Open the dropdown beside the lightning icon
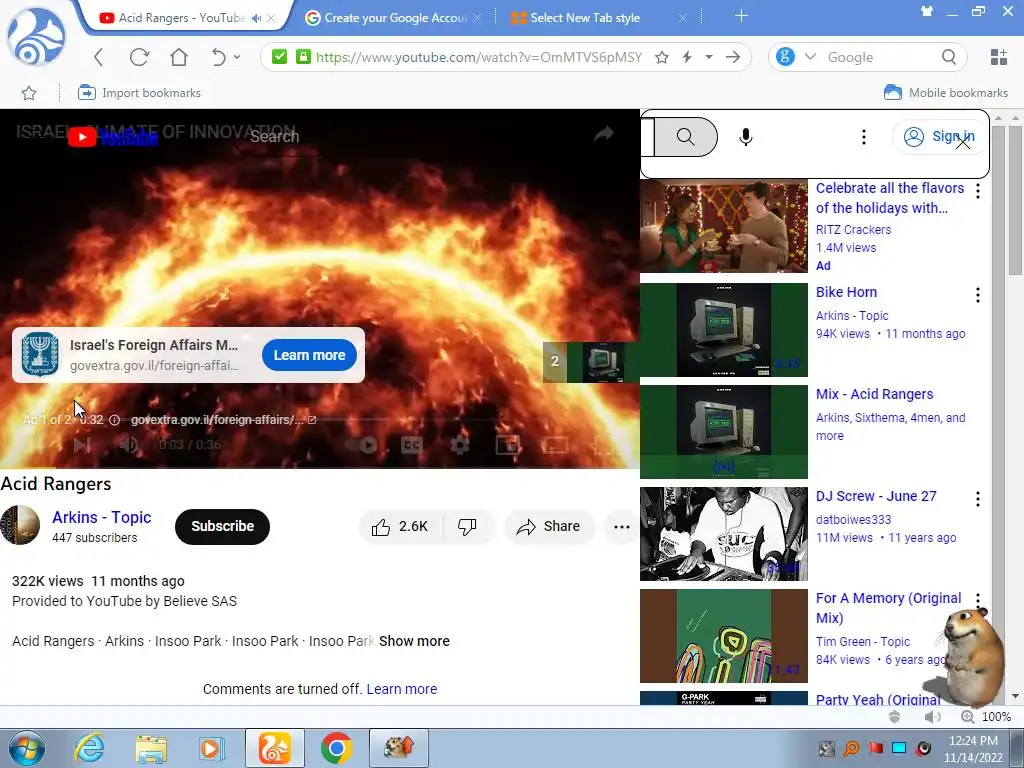This screenshot has width=1024, height=768. (x=709, y=57)
